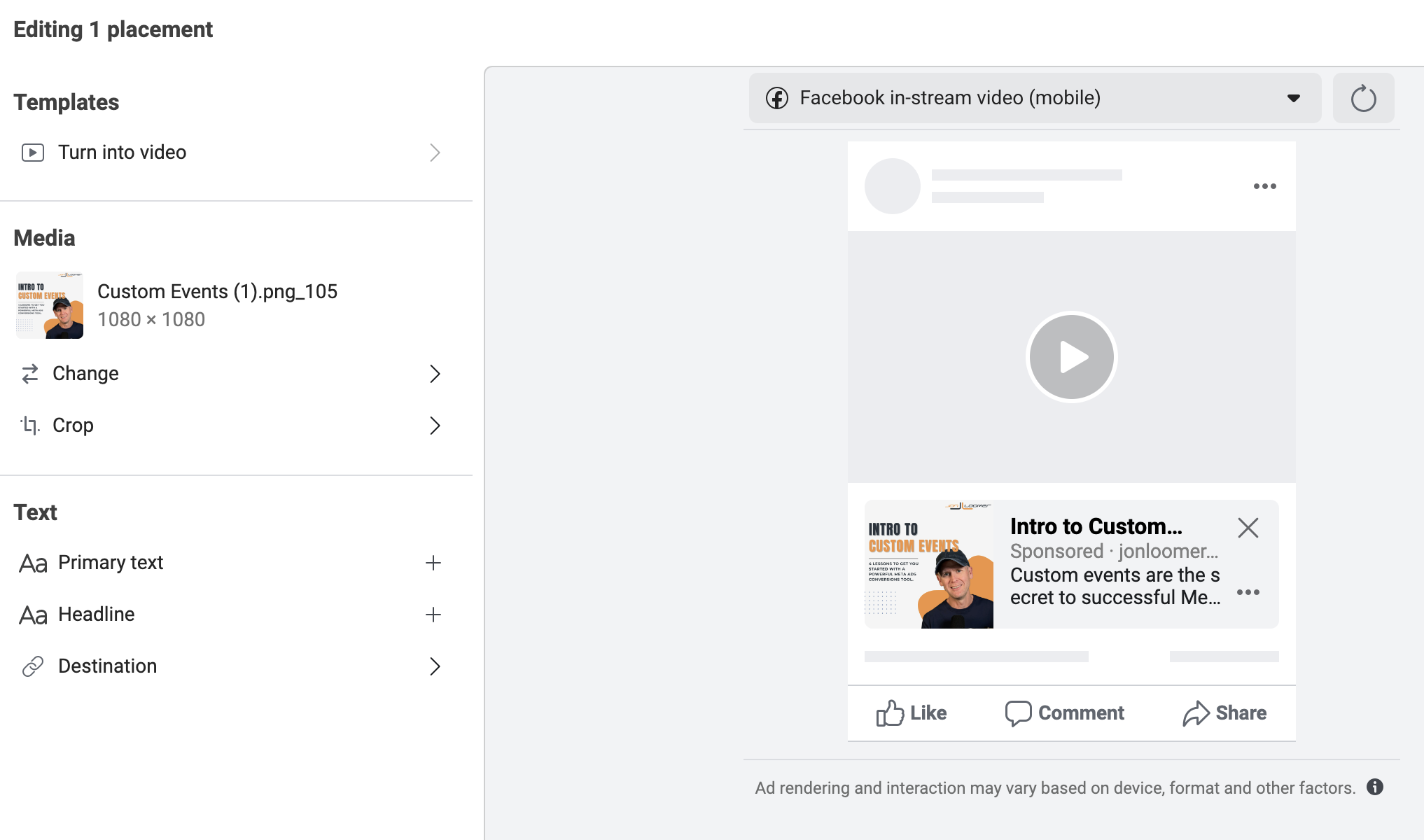This screenshot has width=1424, height=840.
Task: Click the refresh preview icon
Action: (1362, 98)
